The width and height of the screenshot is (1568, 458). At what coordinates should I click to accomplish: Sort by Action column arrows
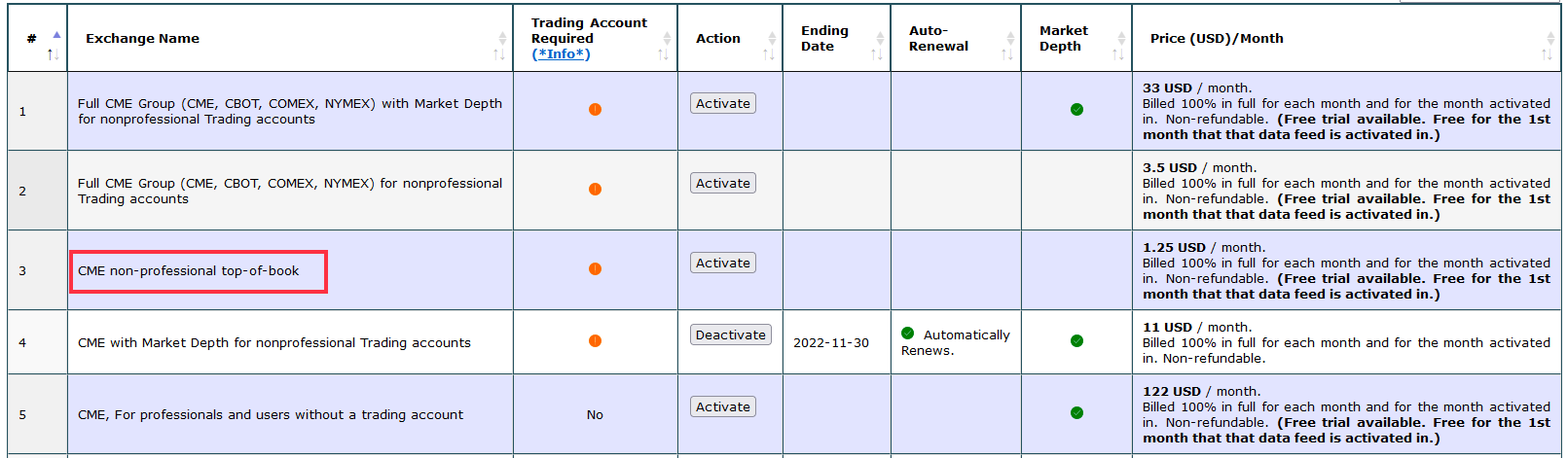(770, 46)
